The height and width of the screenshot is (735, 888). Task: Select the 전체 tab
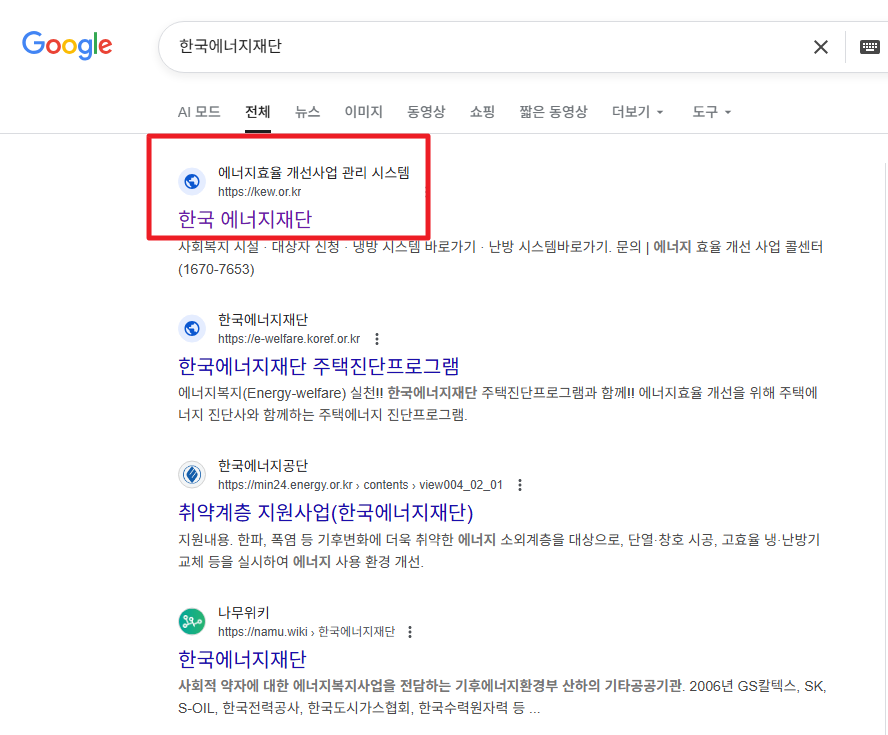coord(258,112)
